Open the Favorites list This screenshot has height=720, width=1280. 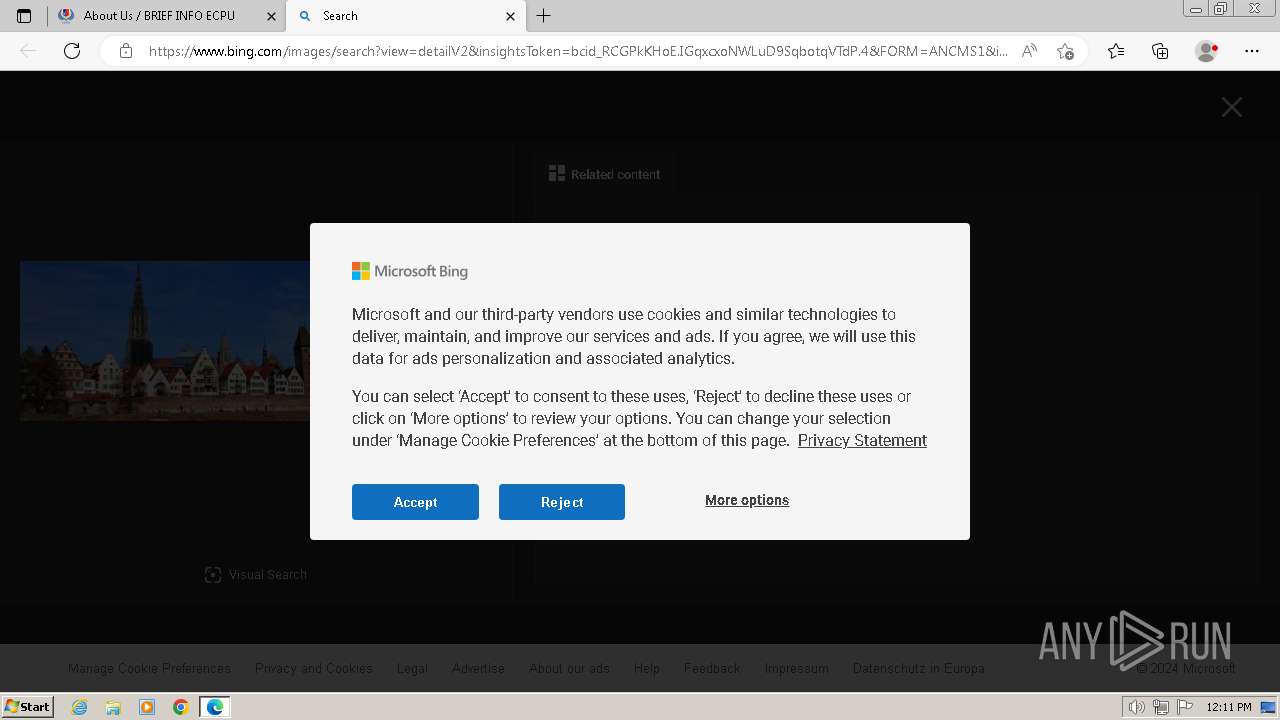point(1116,51)
